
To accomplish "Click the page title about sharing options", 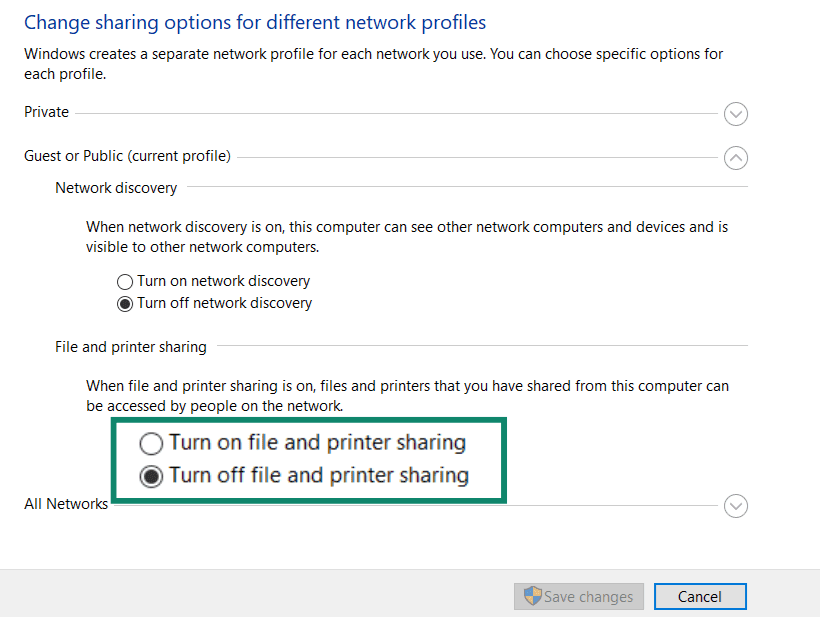I will (x=255, y=22).
